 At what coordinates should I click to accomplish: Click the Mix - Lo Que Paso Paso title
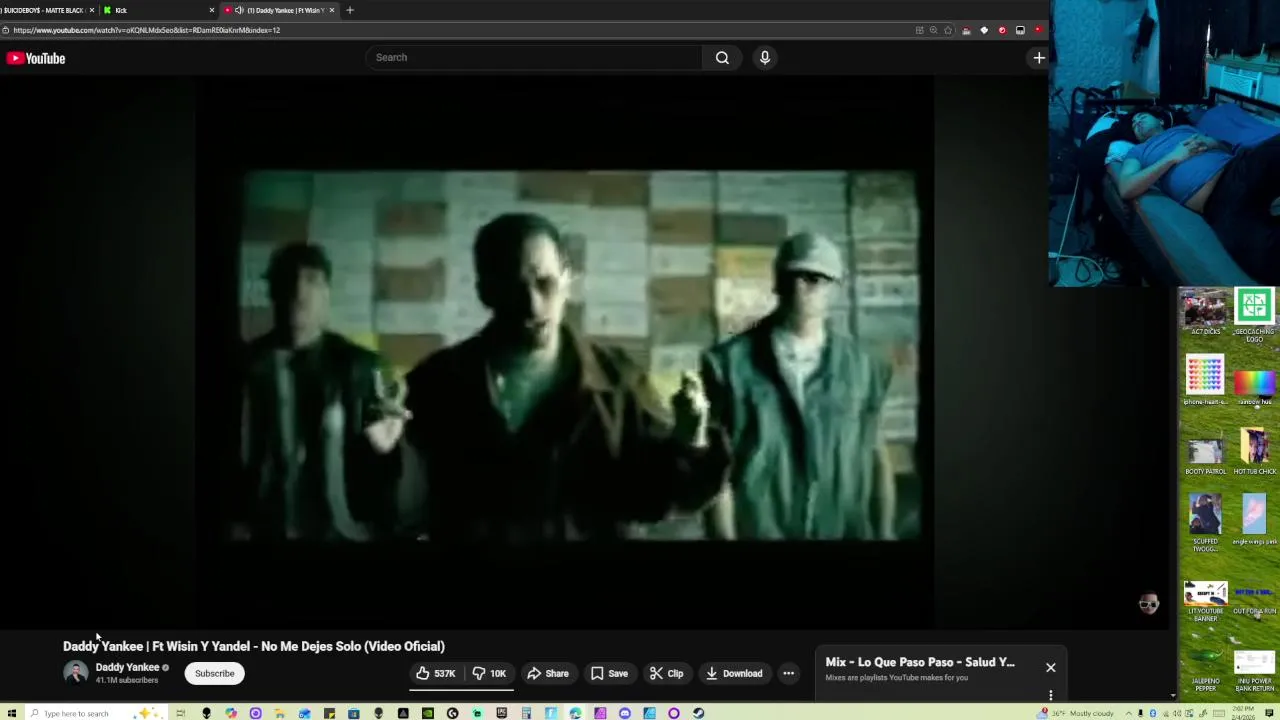click(x=920, y=662)
